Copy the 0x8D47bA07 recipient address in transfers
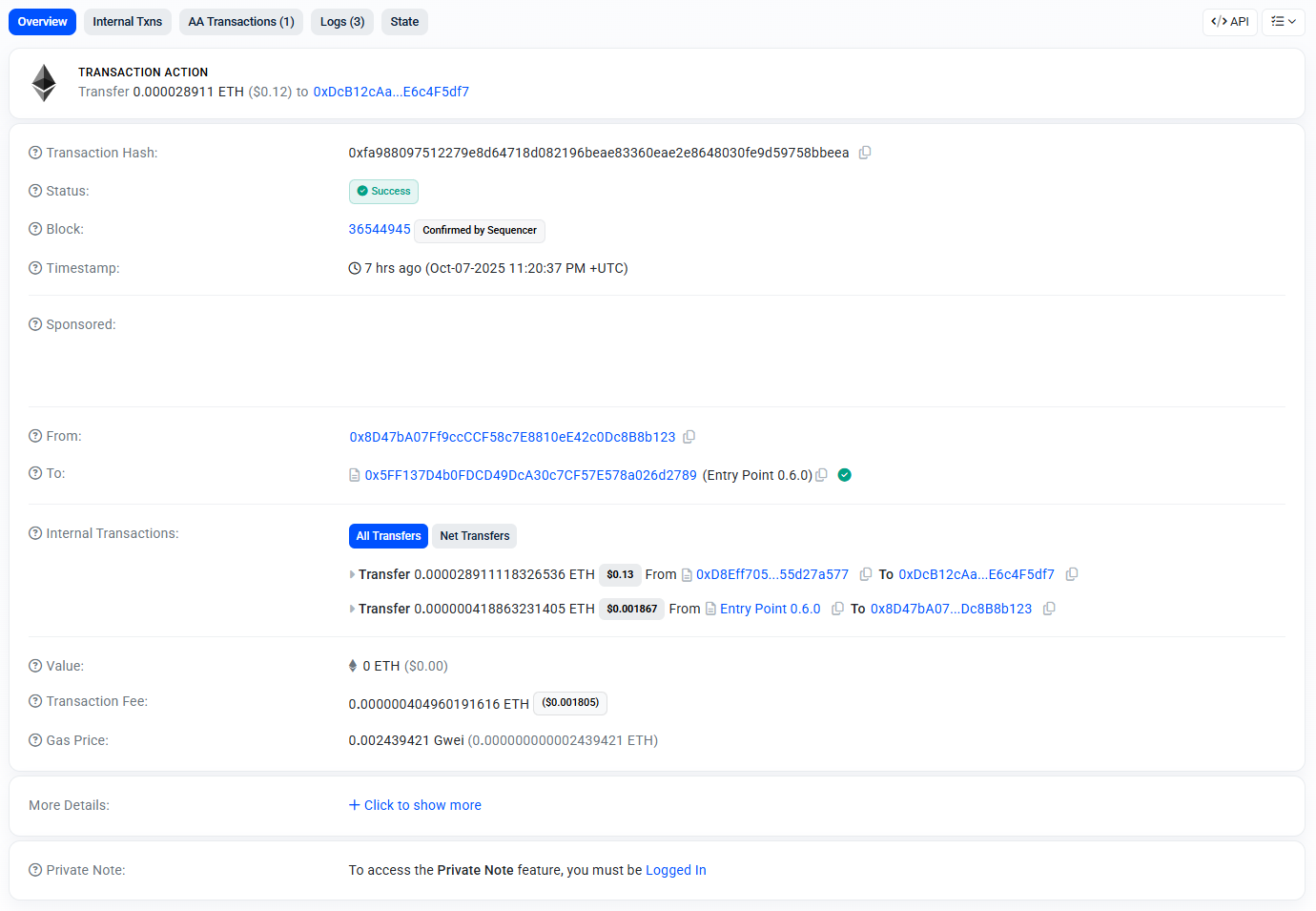Screen dimensions: 1316x911 coord(1049,609)
